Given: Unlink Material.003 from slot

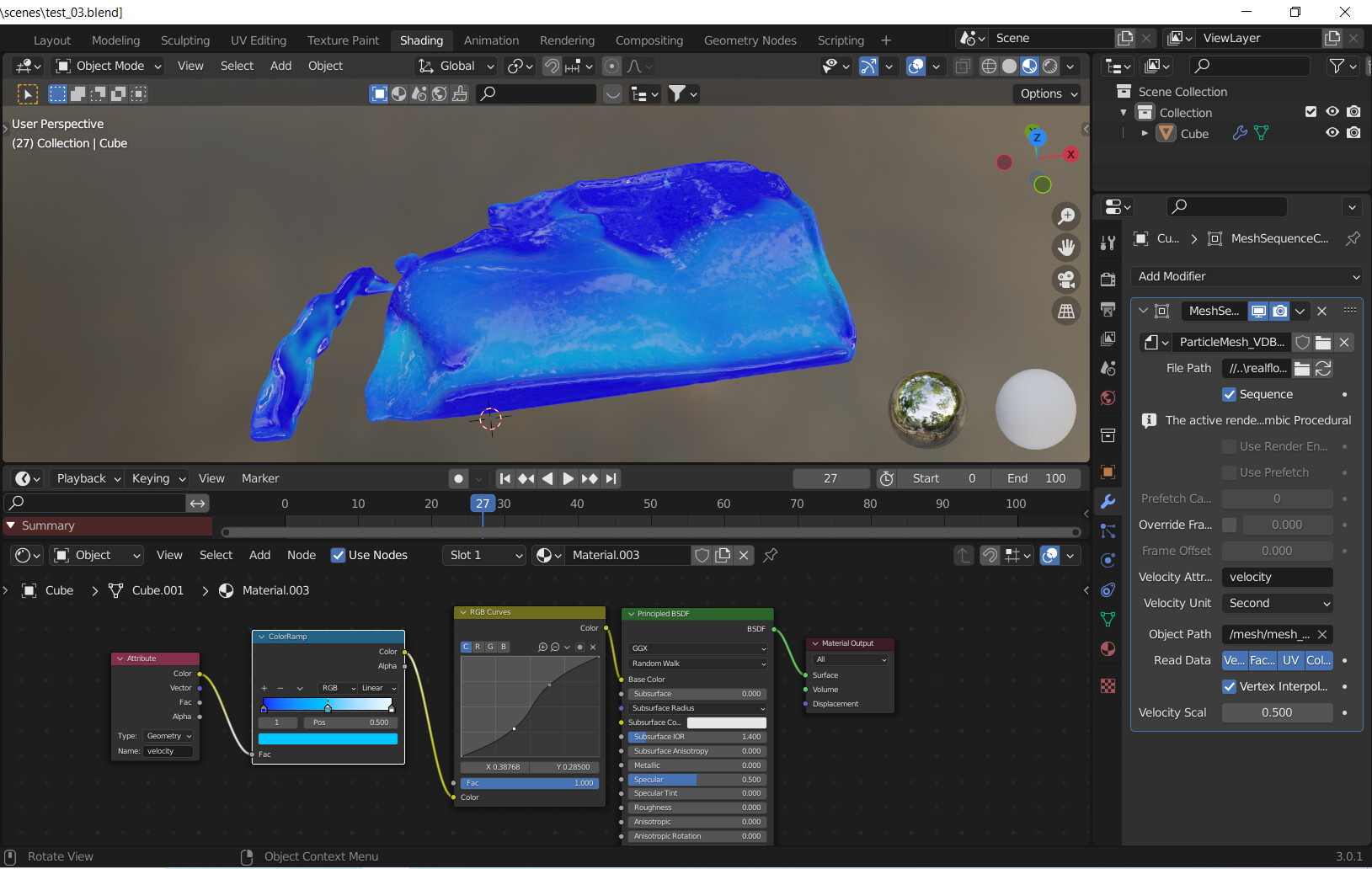Looking at the screenshot, I should 744,555.
